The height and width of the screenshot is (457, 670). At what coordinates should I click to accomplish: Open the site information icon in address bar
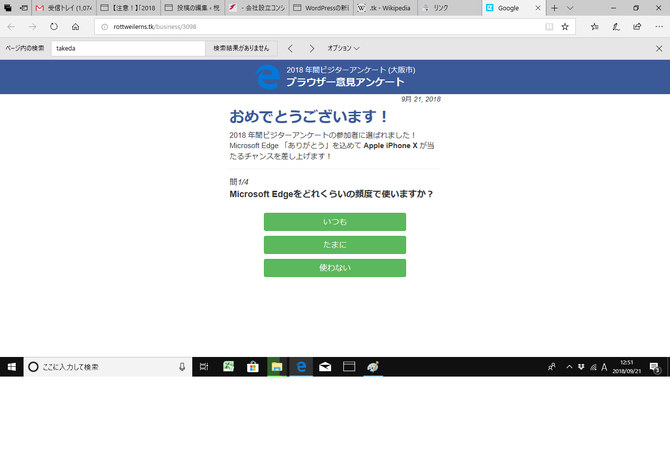(104, 26)
